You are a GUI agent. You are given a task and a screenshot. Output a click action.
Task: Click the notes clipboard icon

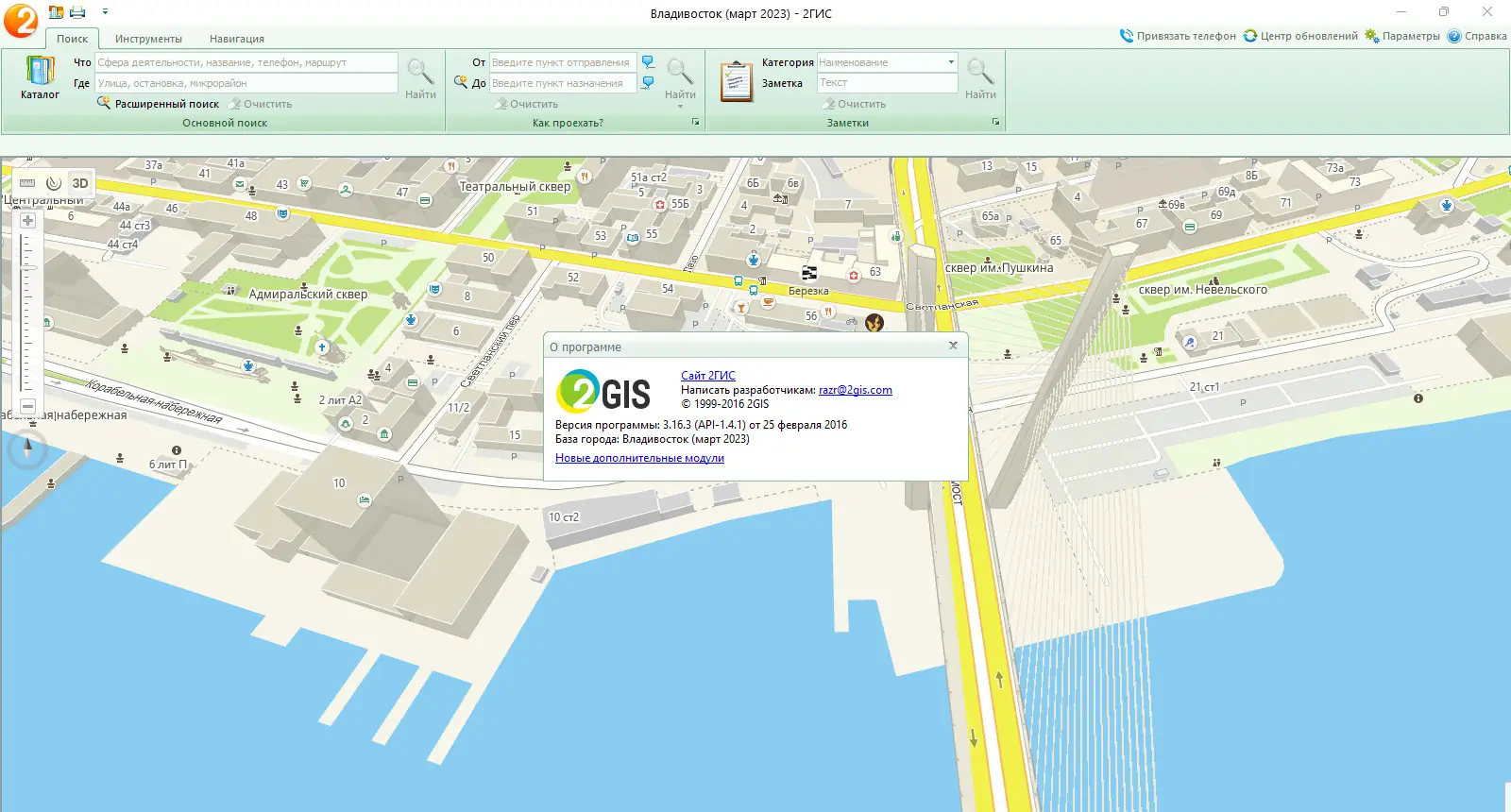point(736,80)
